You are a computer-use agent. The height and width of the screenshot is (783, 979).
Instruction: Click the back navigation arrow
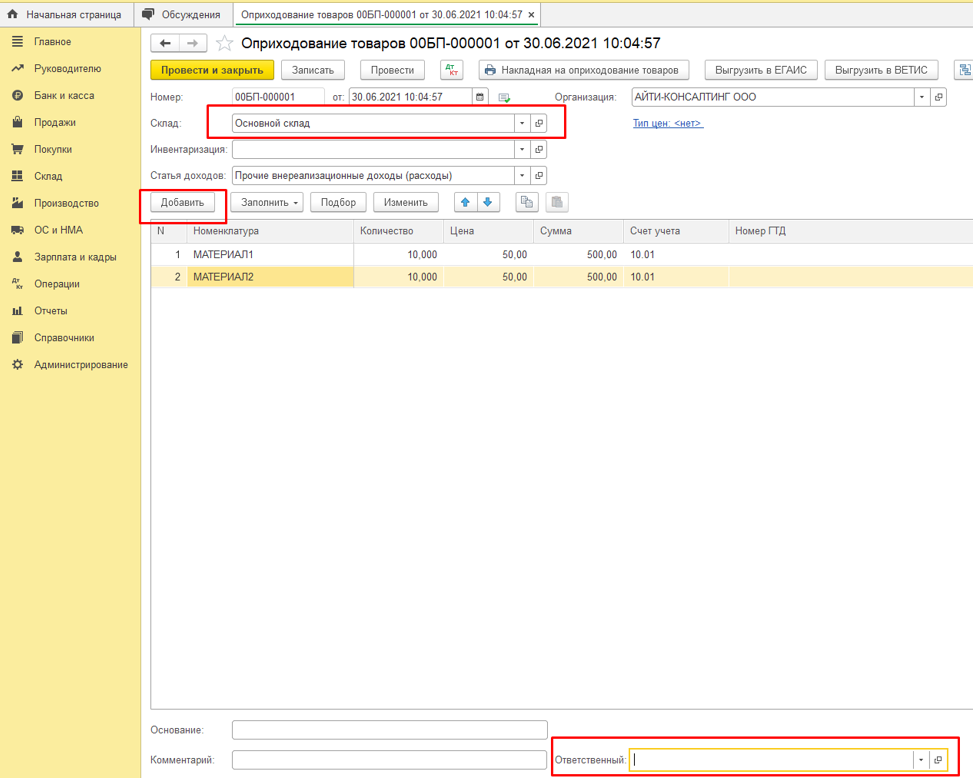(x=166, y=44)
